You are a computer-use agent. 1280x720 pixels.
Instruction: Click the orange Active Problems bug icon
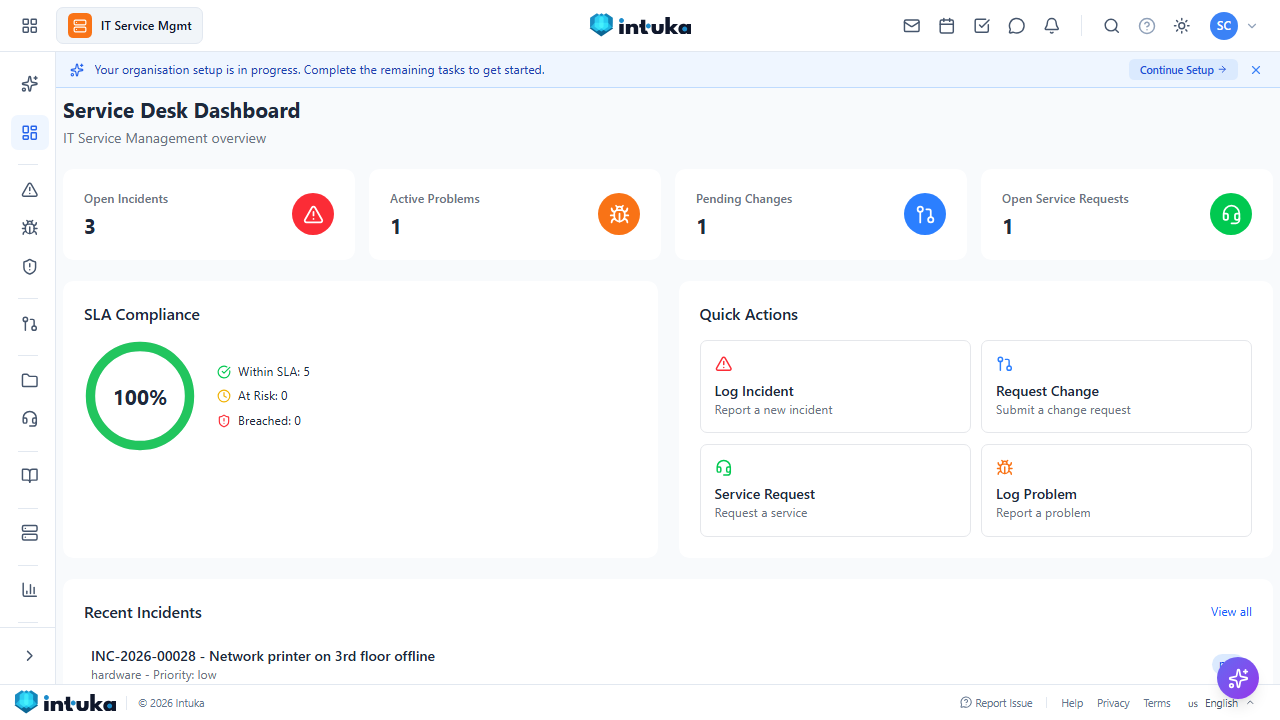619,214
